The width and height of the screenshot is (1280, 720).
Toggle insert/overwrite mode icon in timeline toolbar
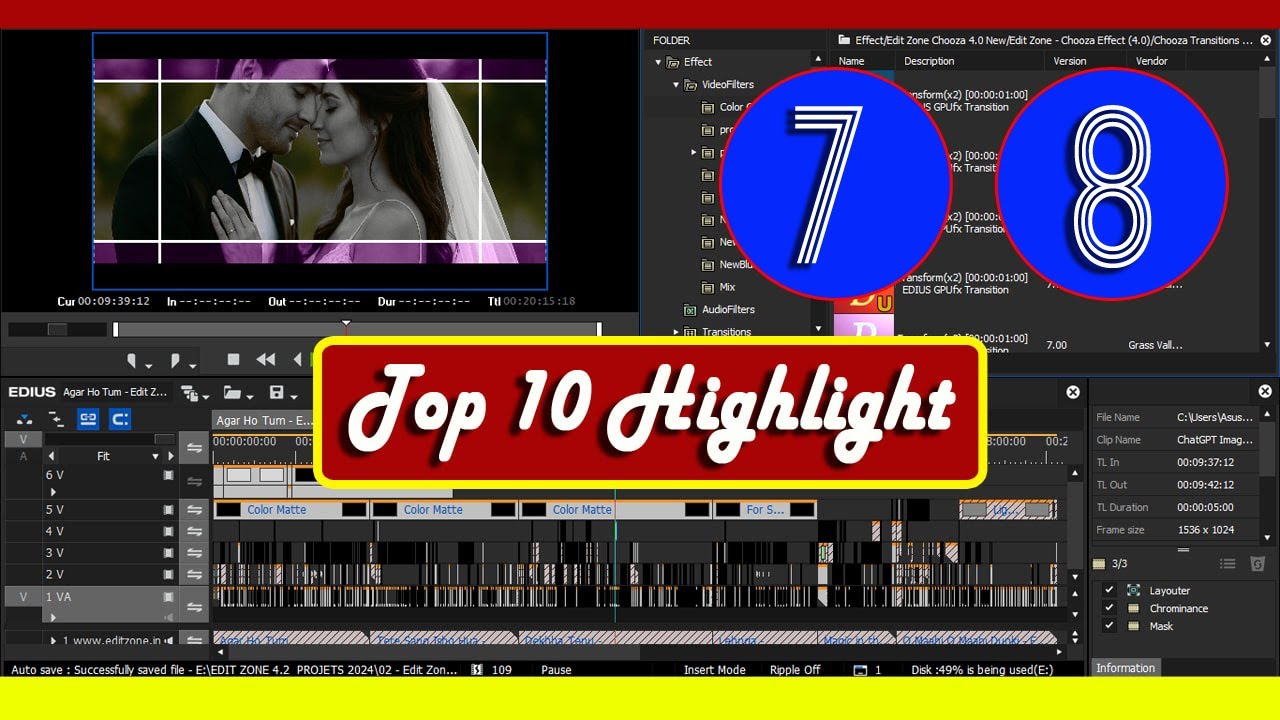(25, 419)
